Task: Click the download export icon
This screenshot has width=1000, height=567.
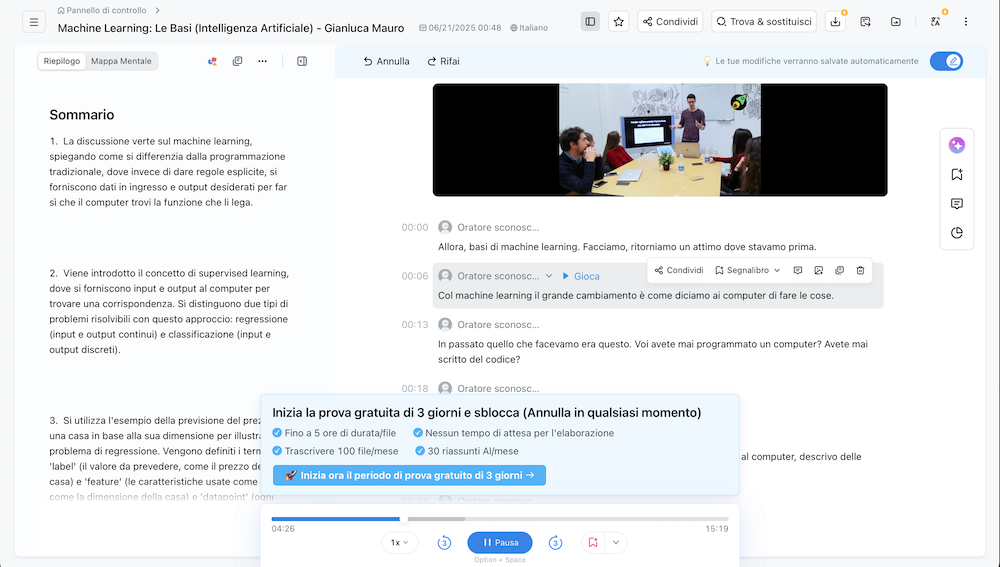Action: click(x=835, y=22)
